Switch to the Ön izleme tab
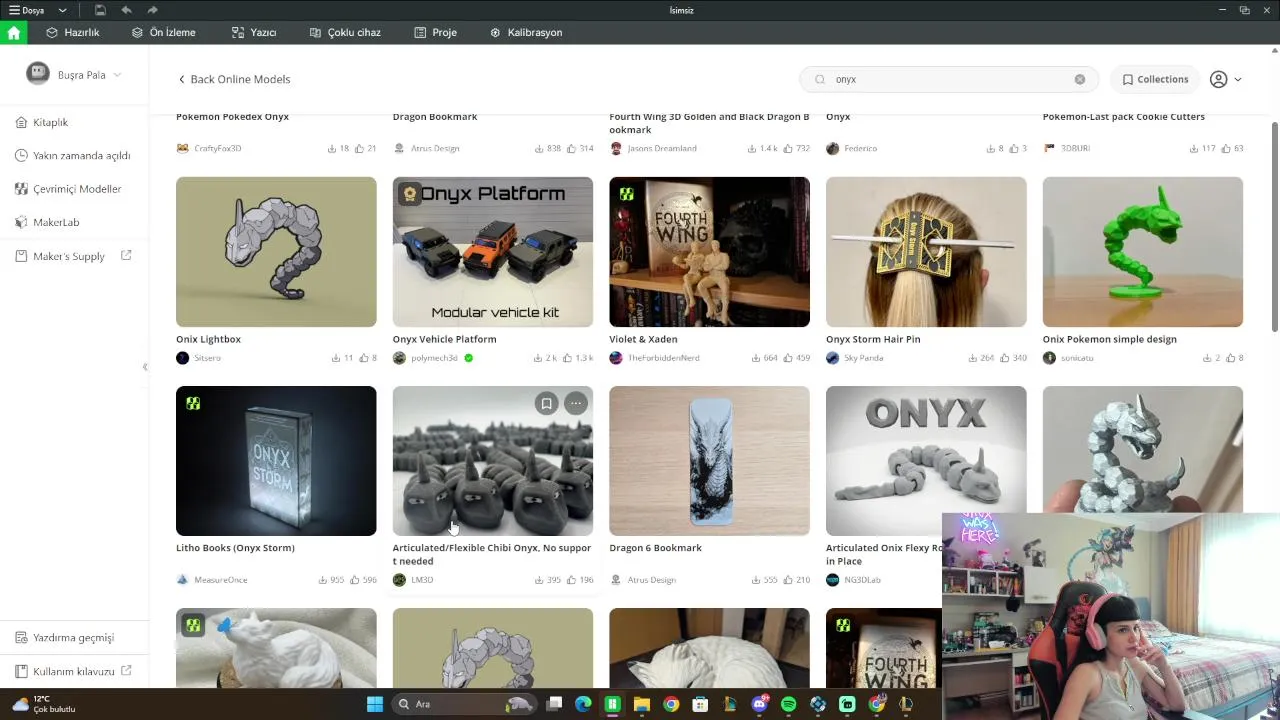1280x720 pixels. click(x=164, y=32)
